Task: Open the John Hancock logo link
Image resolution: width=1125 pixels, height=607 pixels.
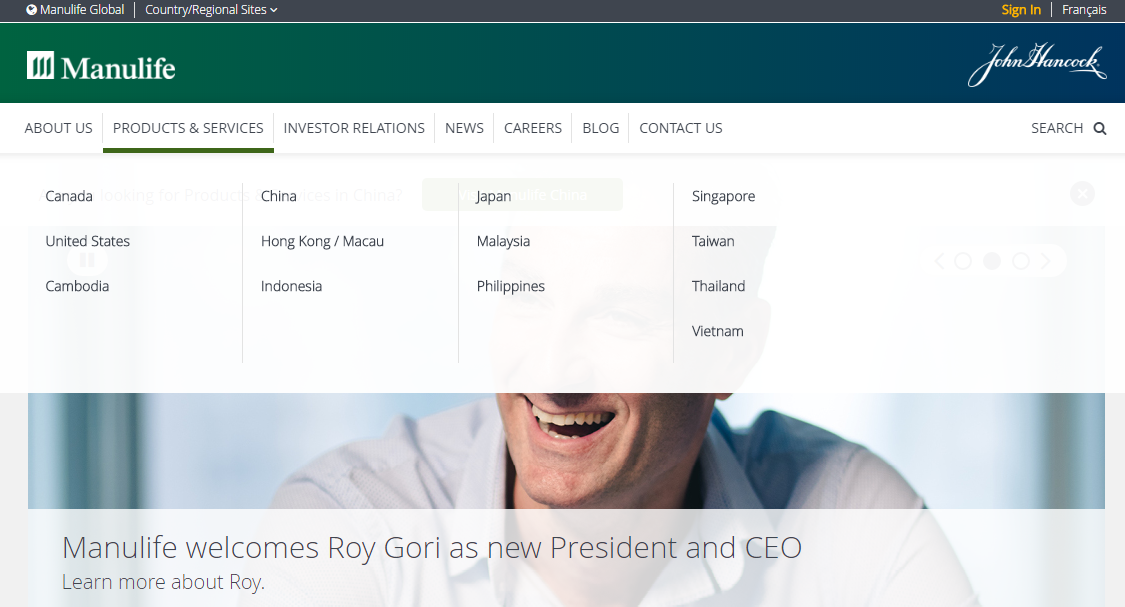Action: tap(1037, 65)
